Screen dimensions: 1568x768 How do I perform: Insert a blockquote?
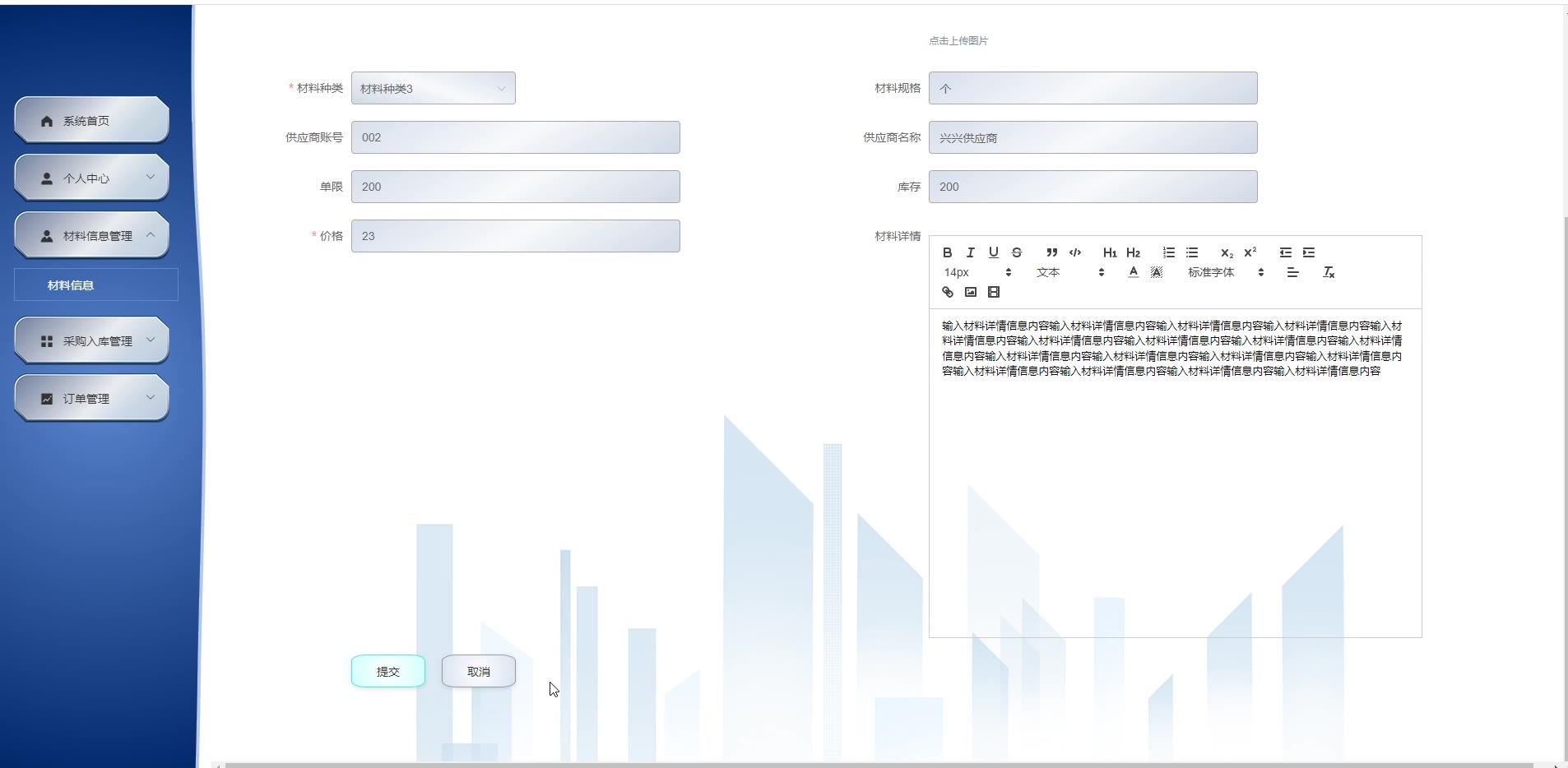1051,252
